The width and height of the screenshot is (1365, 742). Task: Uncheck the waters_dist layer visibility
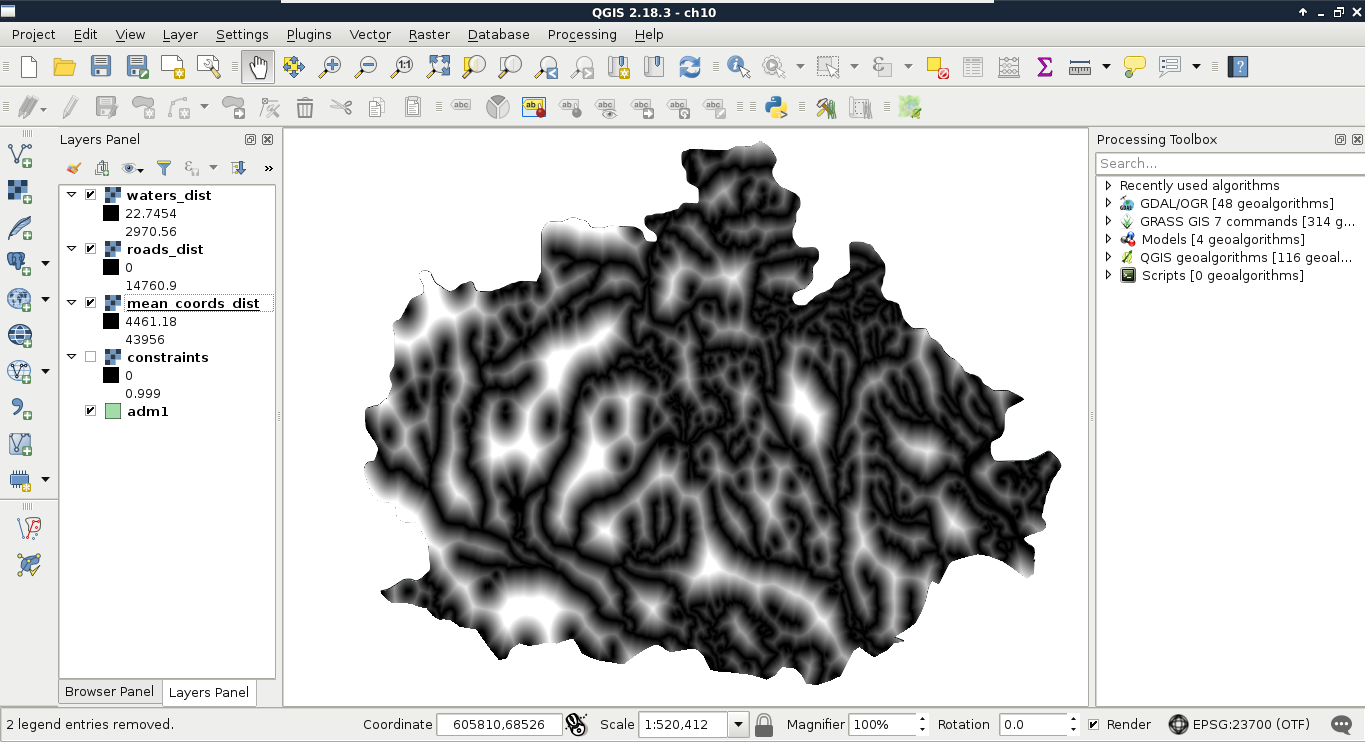pyautogui.click(x=91, y=195)
